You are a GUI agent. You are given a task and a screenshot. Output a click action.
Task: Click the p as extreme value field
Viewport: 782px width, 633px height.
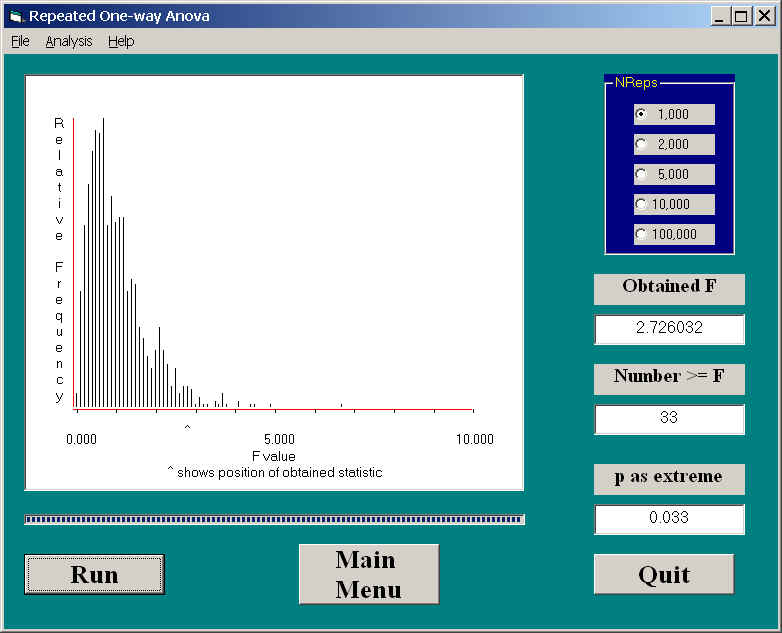(x=669, y=519)
